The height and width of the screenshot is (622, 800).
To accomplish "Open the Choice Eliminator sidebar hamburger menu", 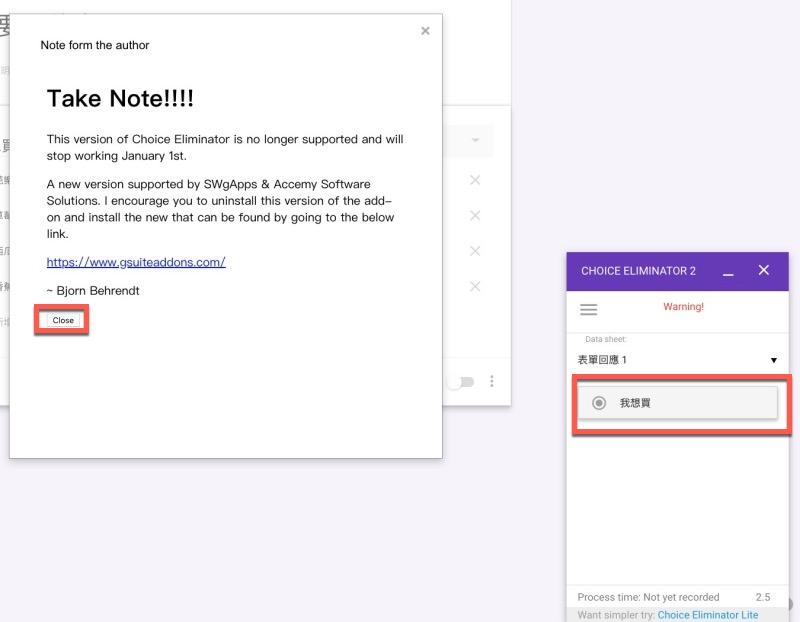I will point(588,309).
